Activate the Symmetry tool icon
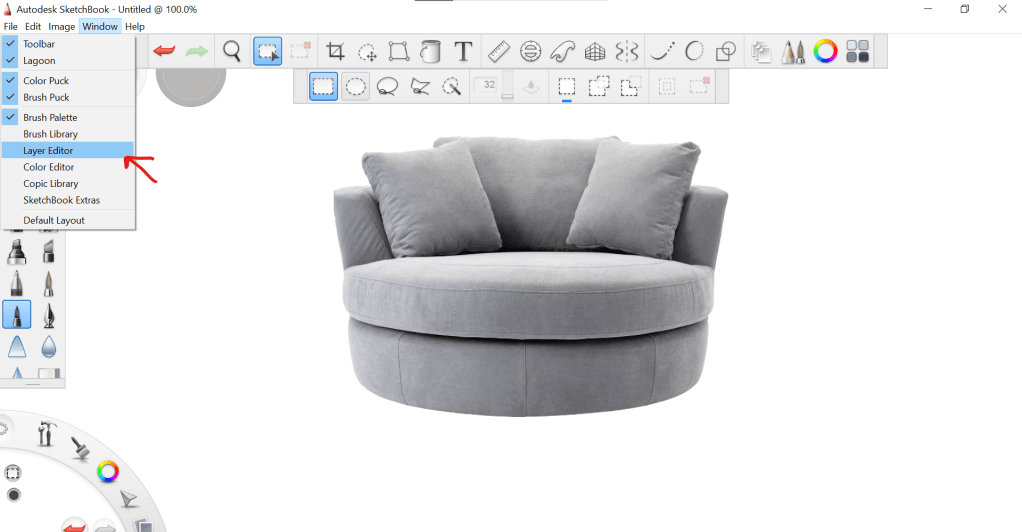 pos(627,52)
